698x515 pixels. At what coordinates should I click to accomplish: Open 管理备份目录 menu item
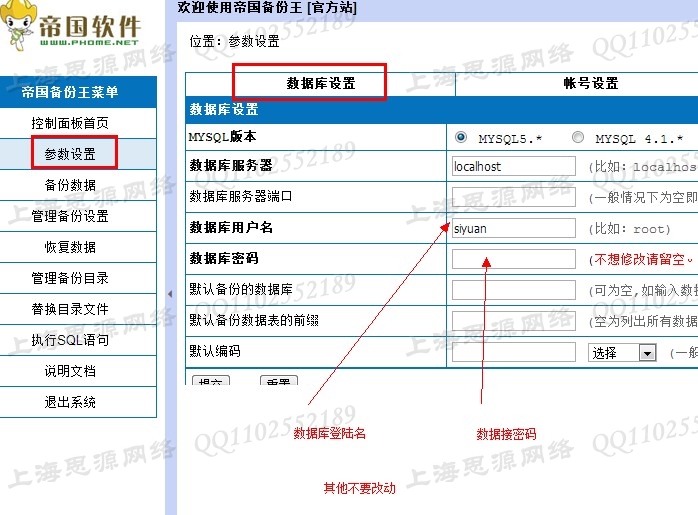[x=70, y=278]
